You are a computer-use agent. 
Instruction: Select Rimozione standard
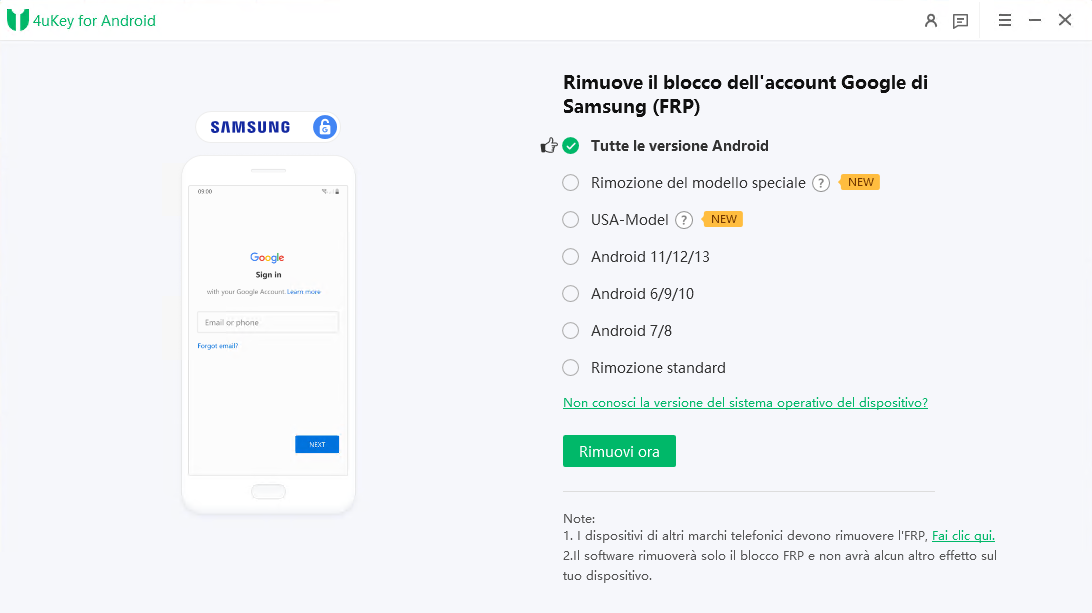click(x=570, y=367)
